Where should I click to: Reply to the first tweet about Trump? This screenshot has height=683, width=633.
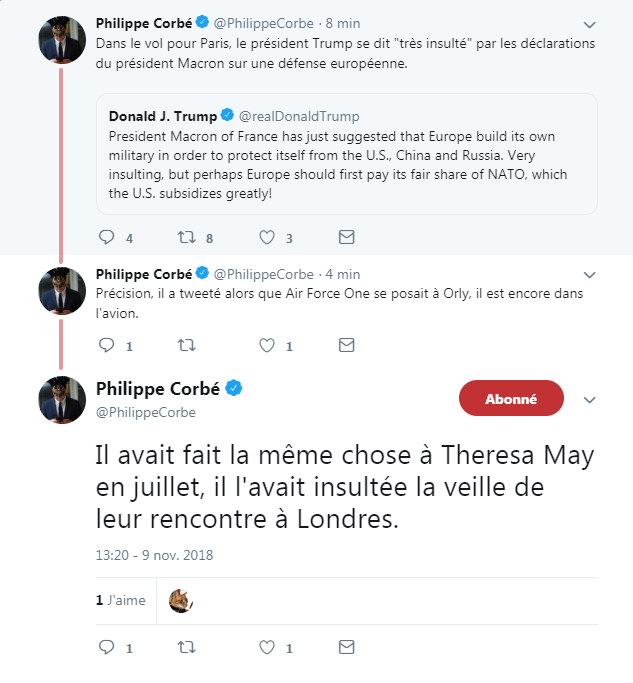point(108,237)
